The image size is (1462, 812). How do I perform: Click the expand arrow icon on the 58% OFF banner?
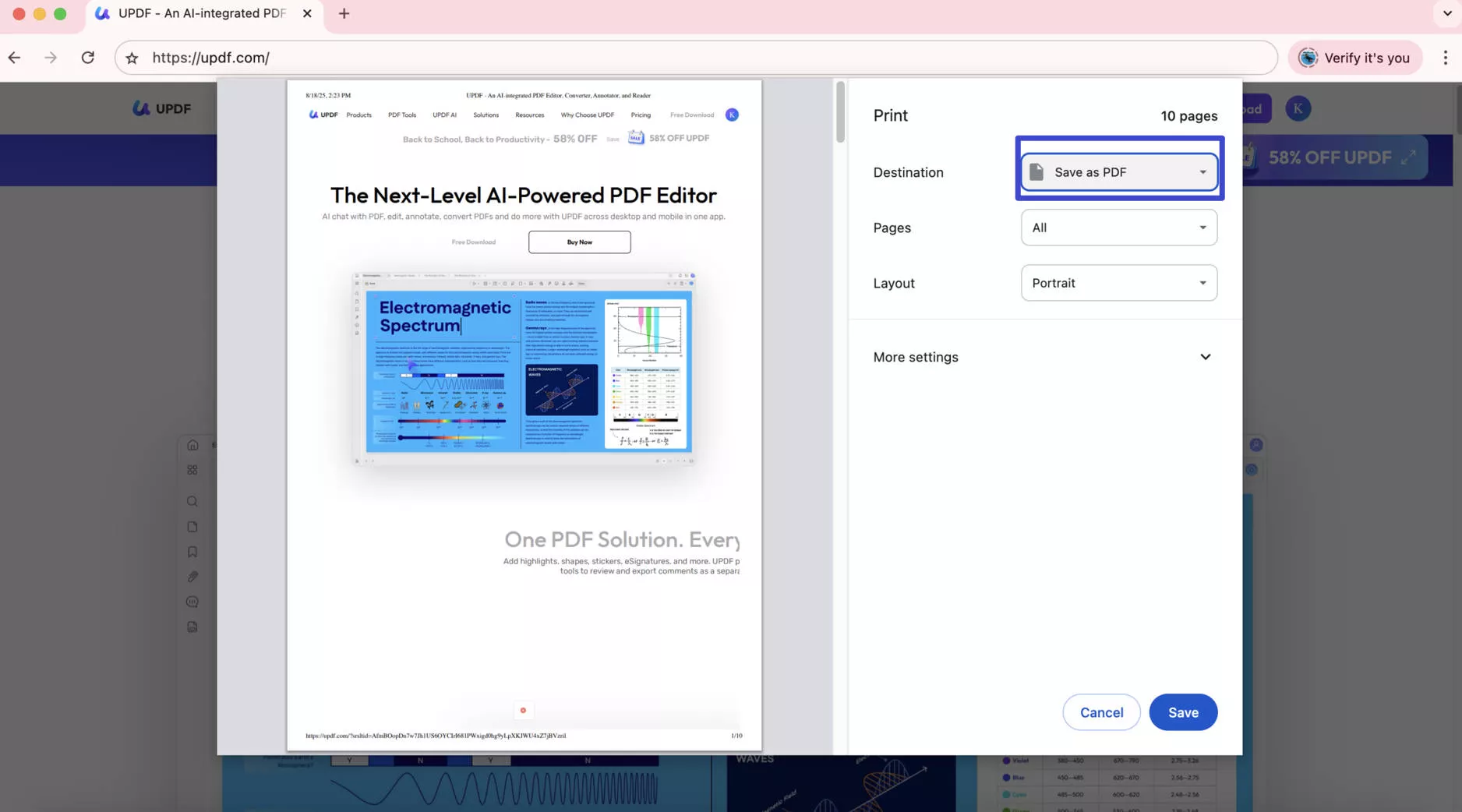(x=1408, y=157)
